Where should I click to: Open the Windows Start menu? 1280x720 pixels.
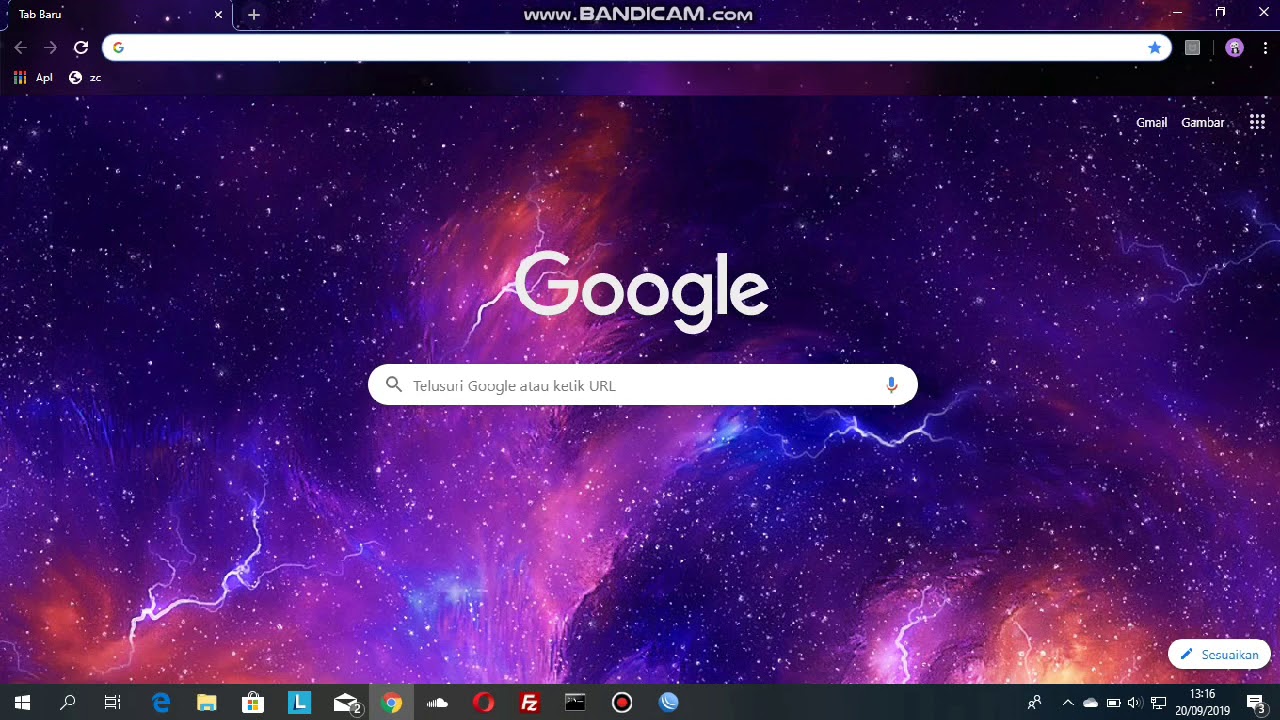point(22,703)
